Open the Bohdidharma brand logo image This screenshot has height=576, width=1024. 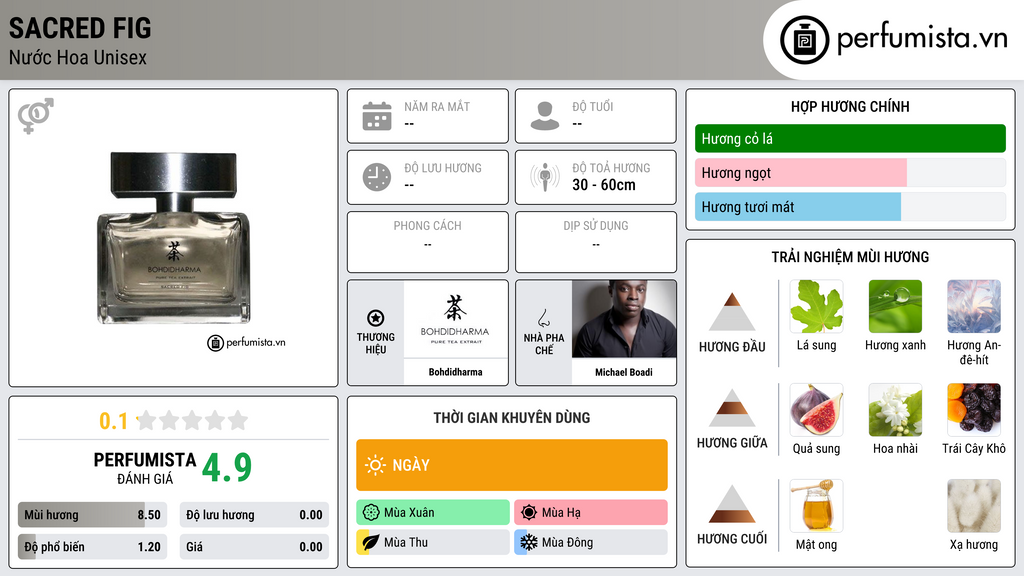pos(455,319)
